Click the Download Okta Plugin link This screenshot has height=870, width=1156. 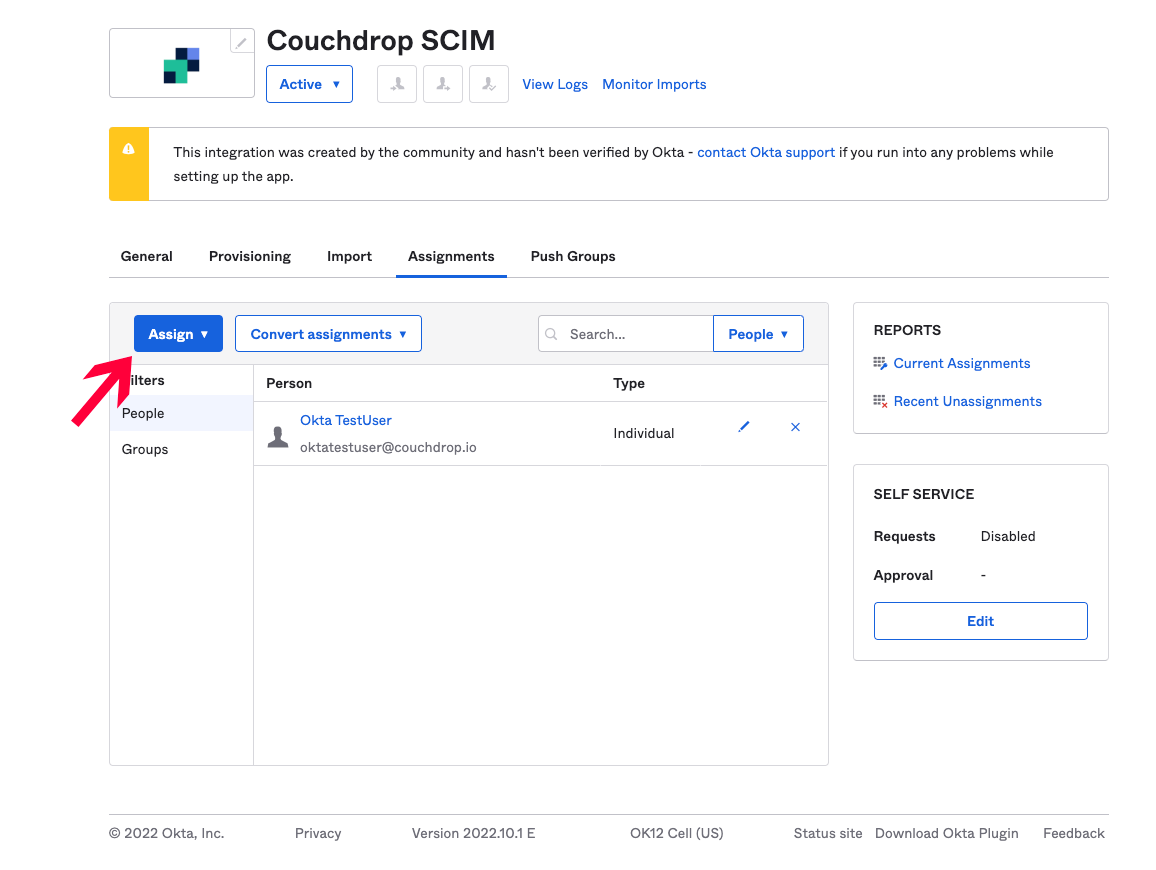click(x=947, y=833)
